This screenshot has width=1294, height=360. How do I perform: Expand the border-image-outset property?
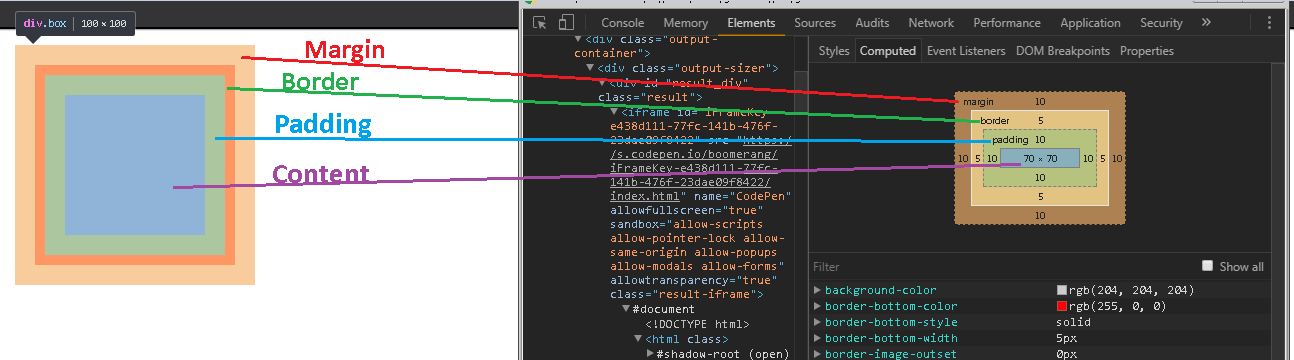click(817, 354)
